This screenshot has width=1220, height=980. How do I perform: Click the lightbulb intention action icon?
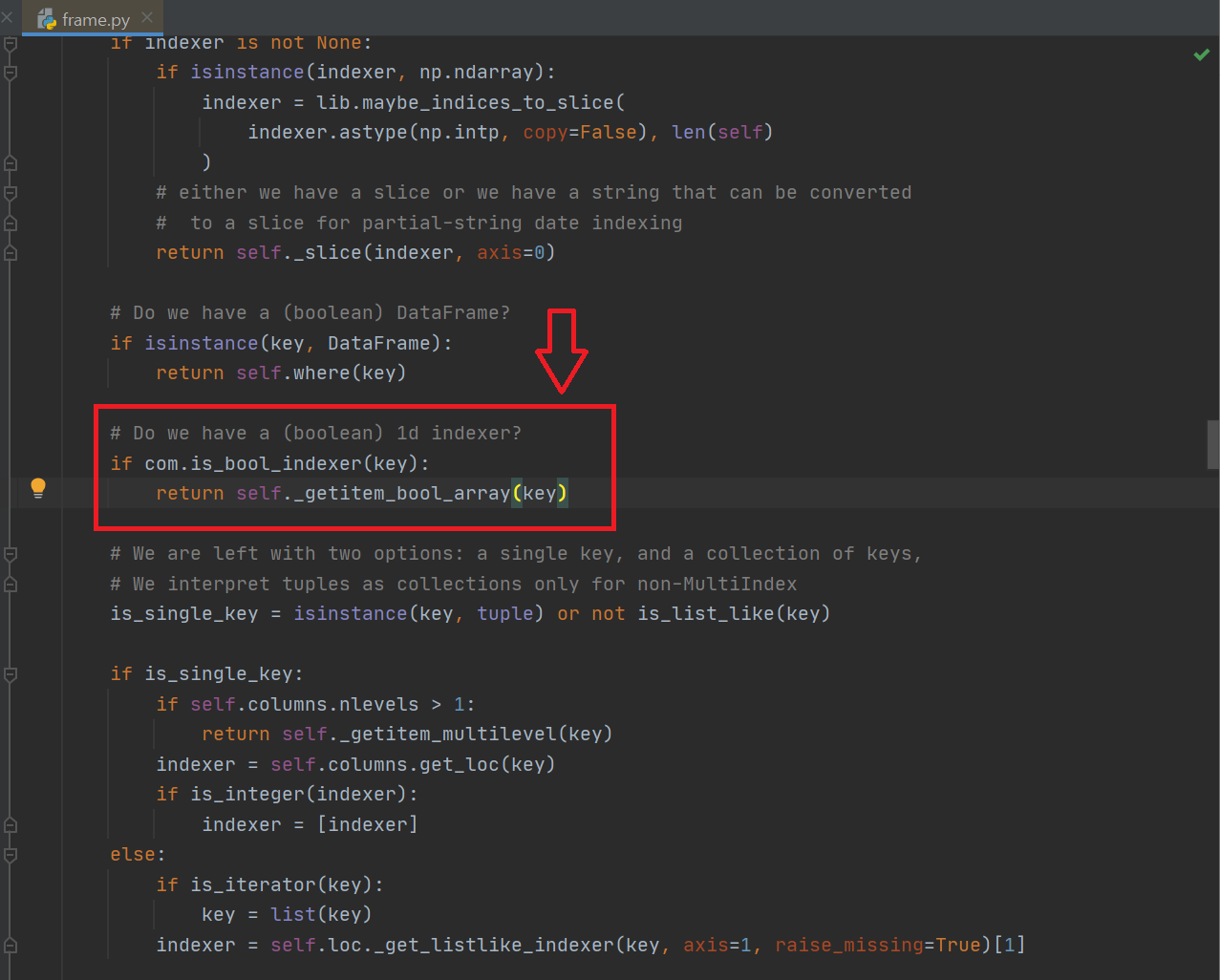pos(38,488)
